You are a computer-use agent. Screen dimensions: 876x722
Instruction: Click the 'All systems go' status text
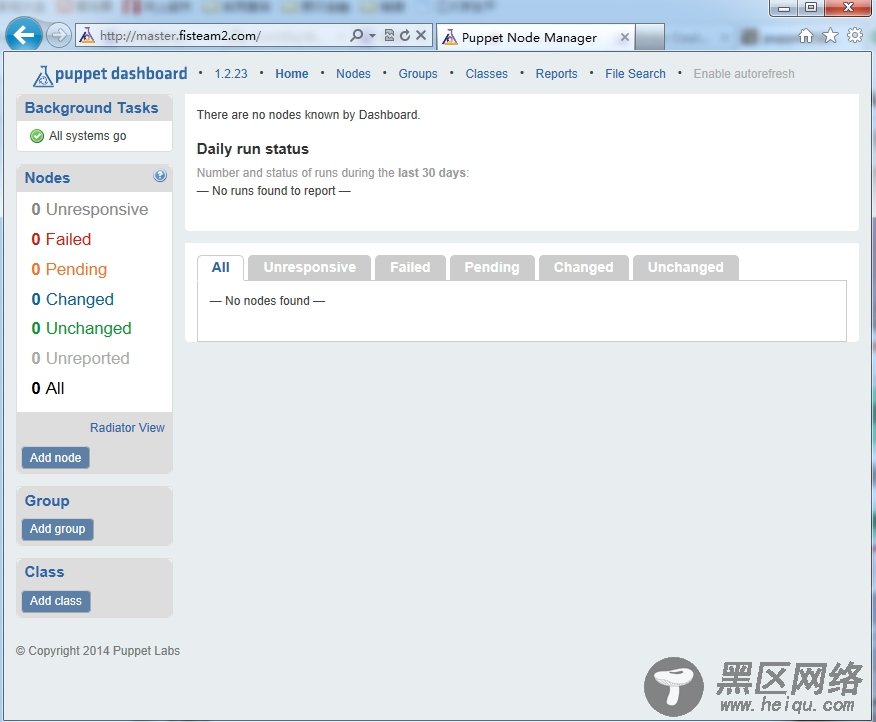(88, 136)
